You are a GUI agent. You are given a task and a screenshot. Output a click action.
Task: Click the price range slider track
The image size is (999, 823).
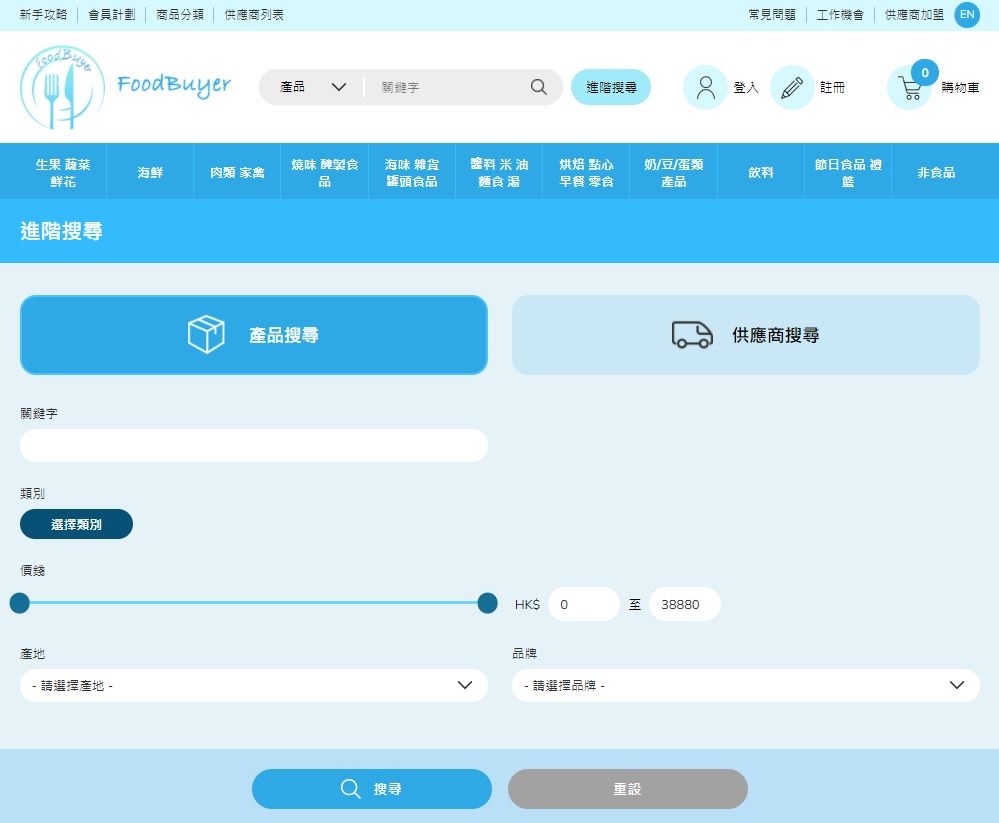coord(254,603)
